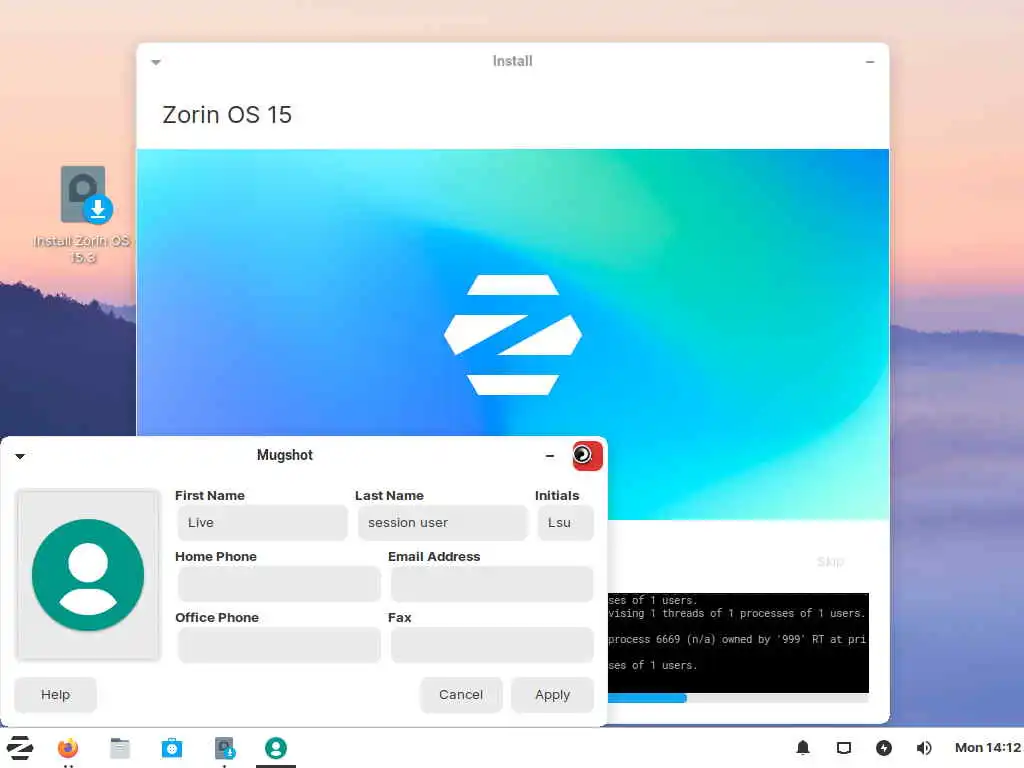1024x768 pixels.
Task: Minimize the Mugshot window
Action: 550,456
